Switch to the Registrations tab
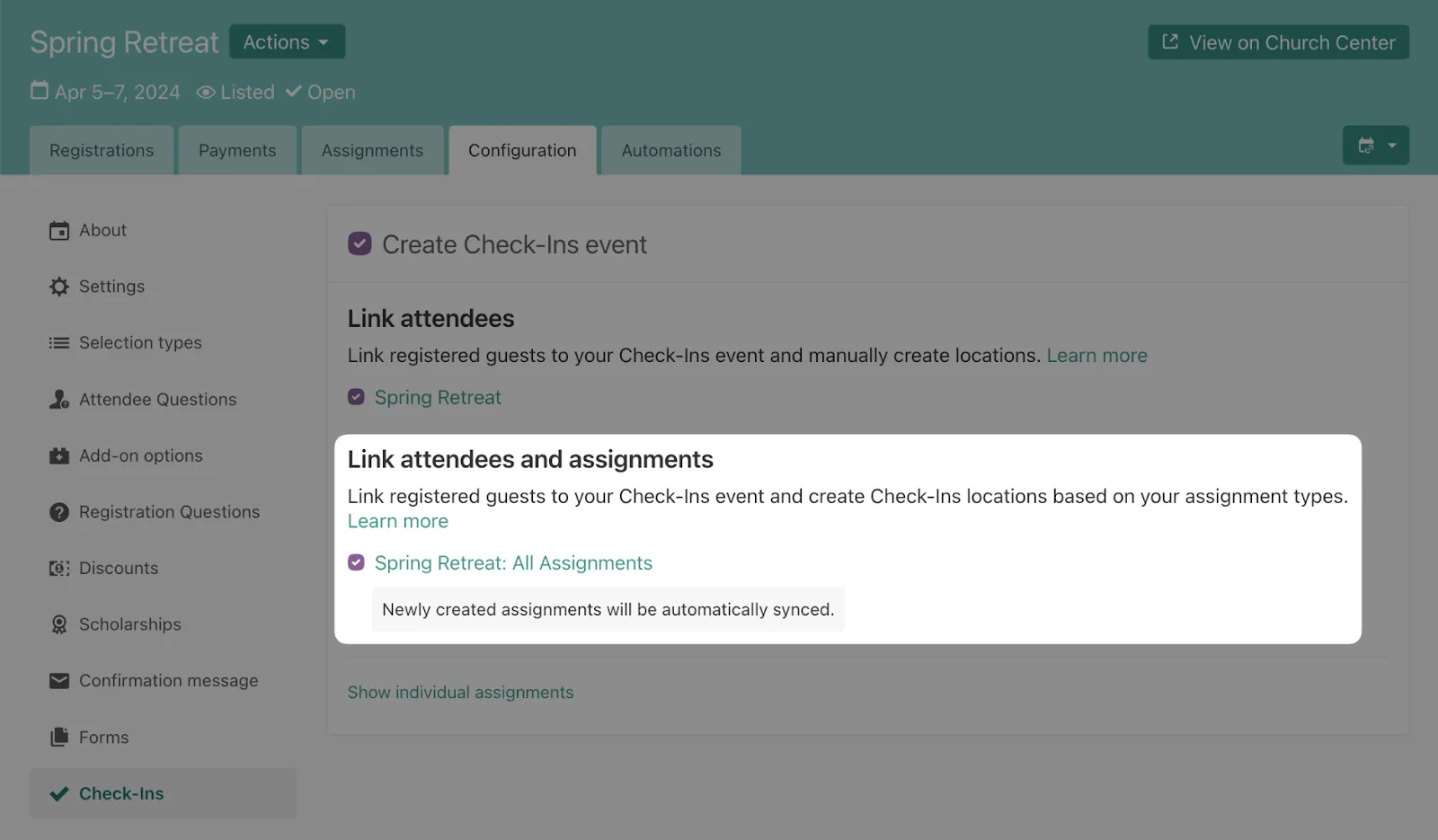This screenshot has width=1438, height=840. point(102,151)
